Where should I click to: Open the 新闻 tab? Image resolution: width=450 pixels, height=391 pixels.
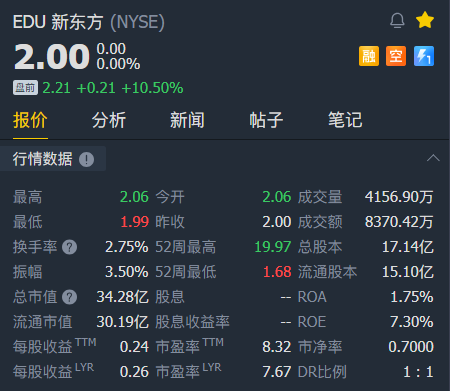coord(187,120)
